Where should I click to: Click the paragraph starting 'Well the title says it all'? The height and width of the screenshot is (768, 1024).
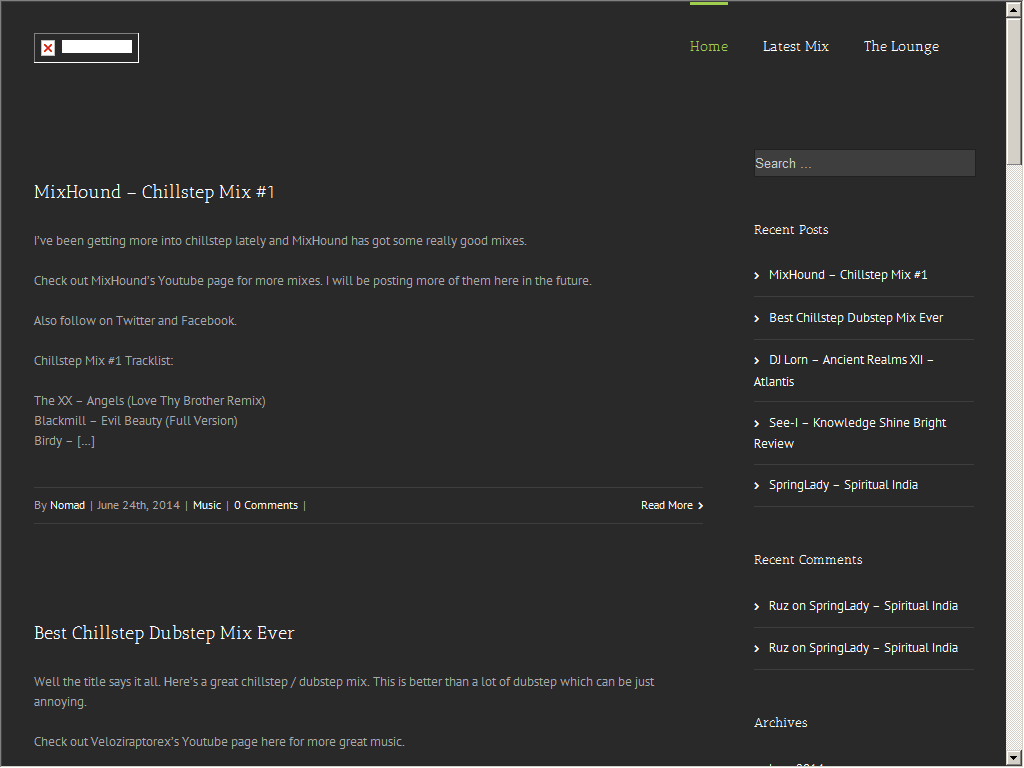click(344, 692)
